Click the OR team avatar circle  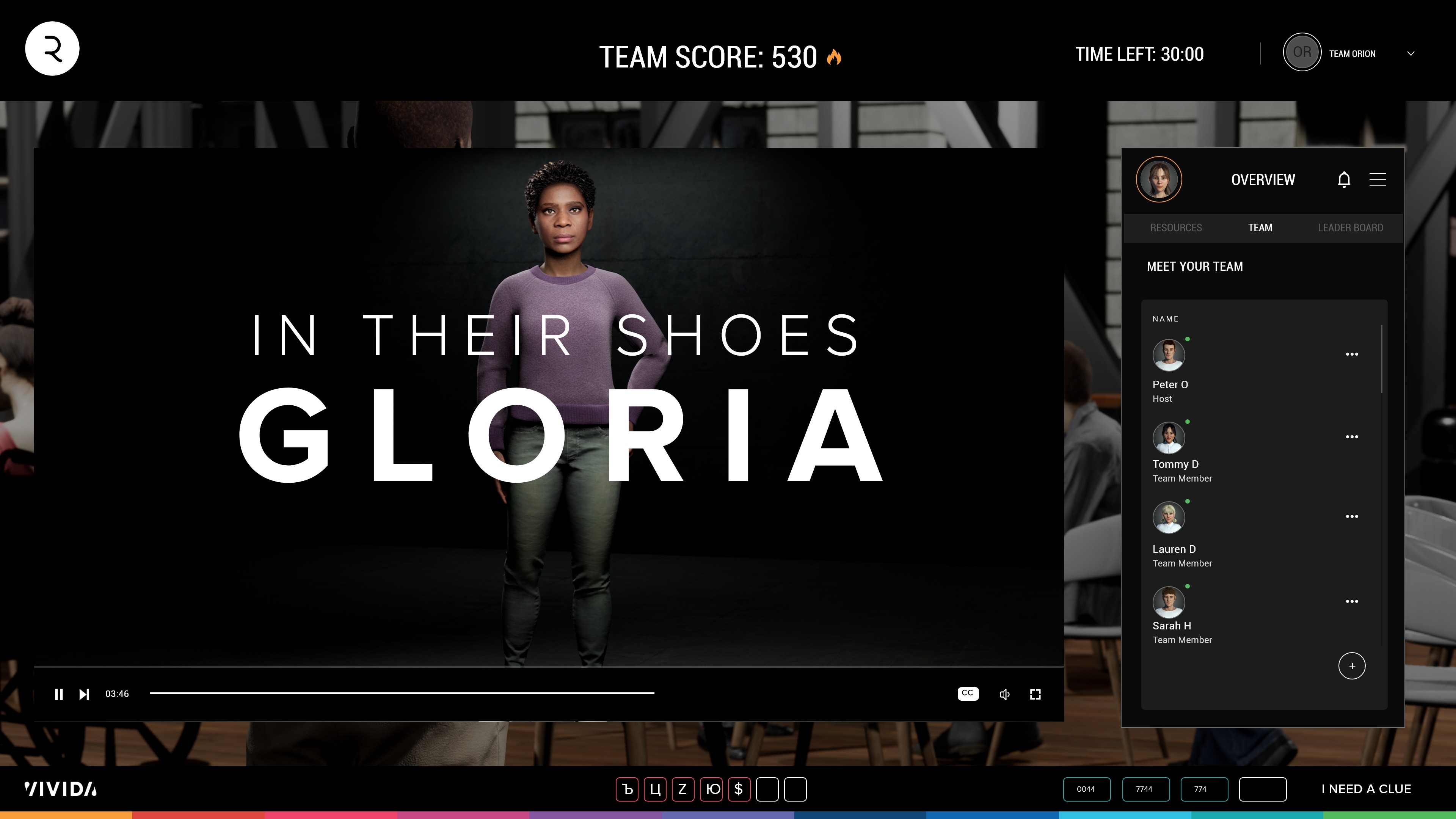click(x=1302, y=53)
